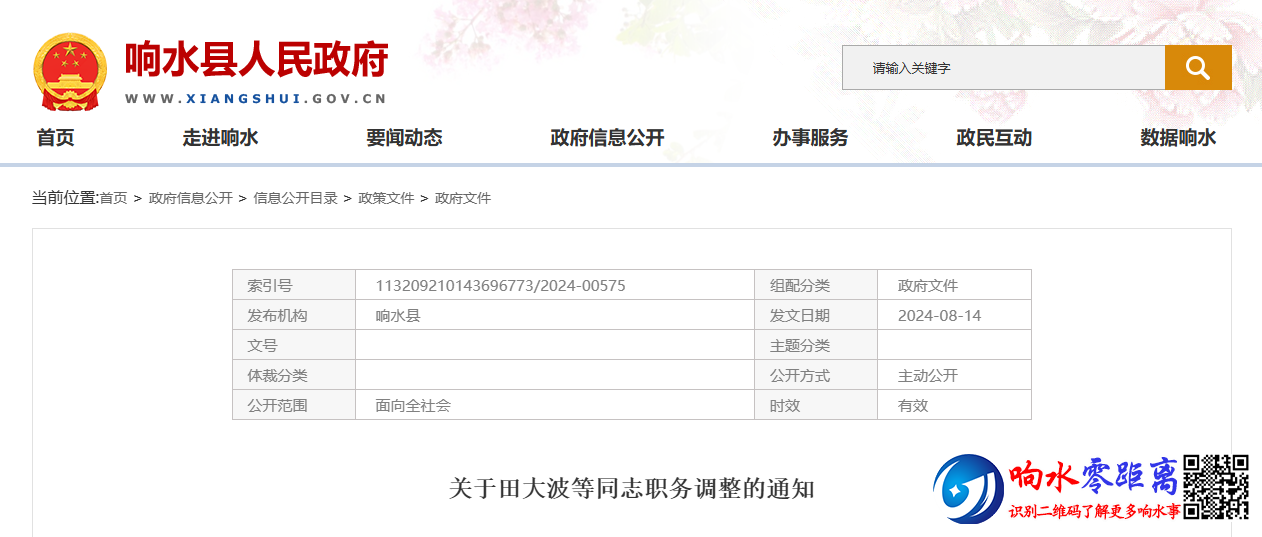
Task: Click the national emblem logo
Action: coord(69,72)
